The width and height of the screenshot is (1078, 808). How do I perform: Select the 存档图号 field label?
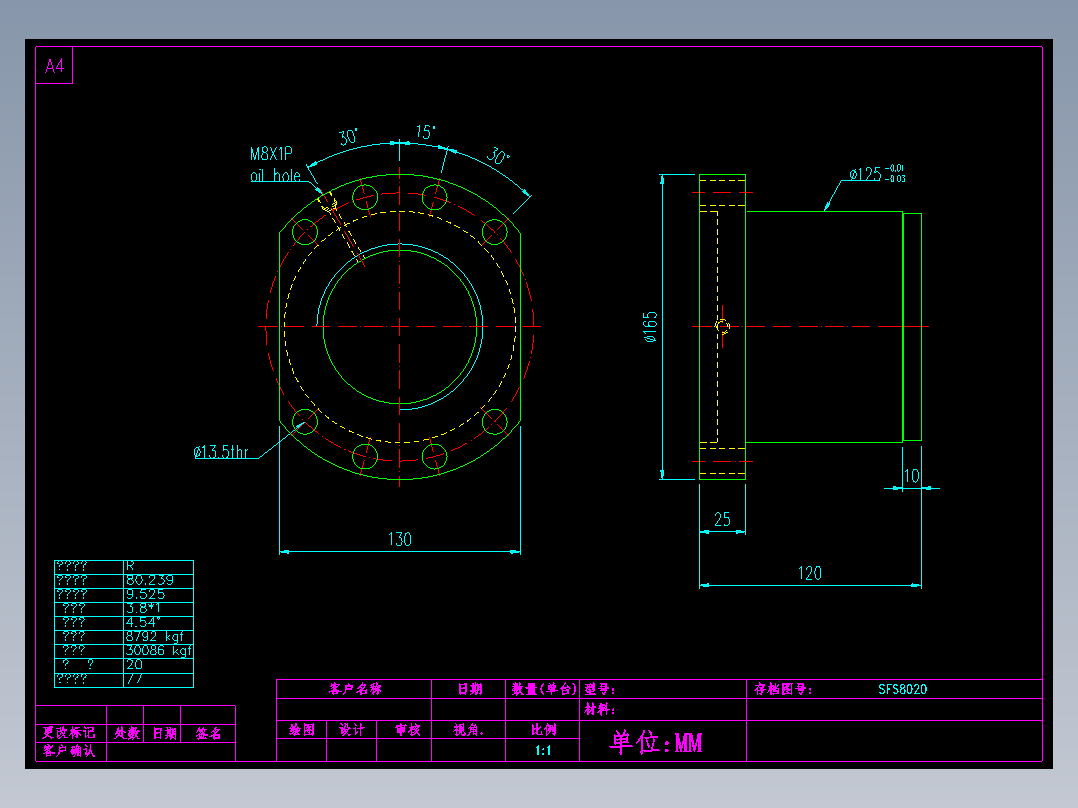point(783,689)
